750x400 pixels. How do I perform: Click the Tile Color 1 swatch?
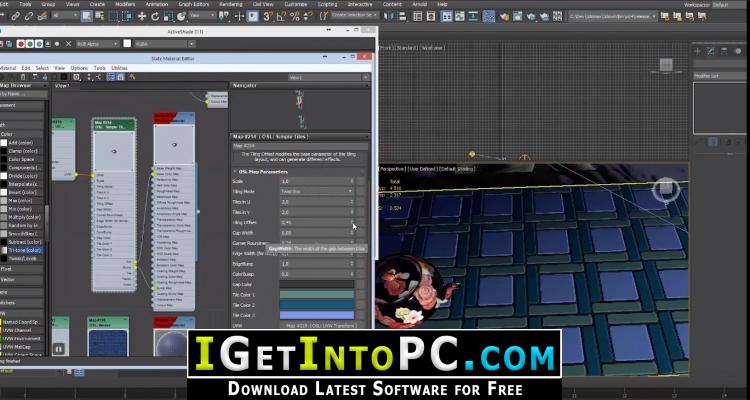click(x=317, y=295)
